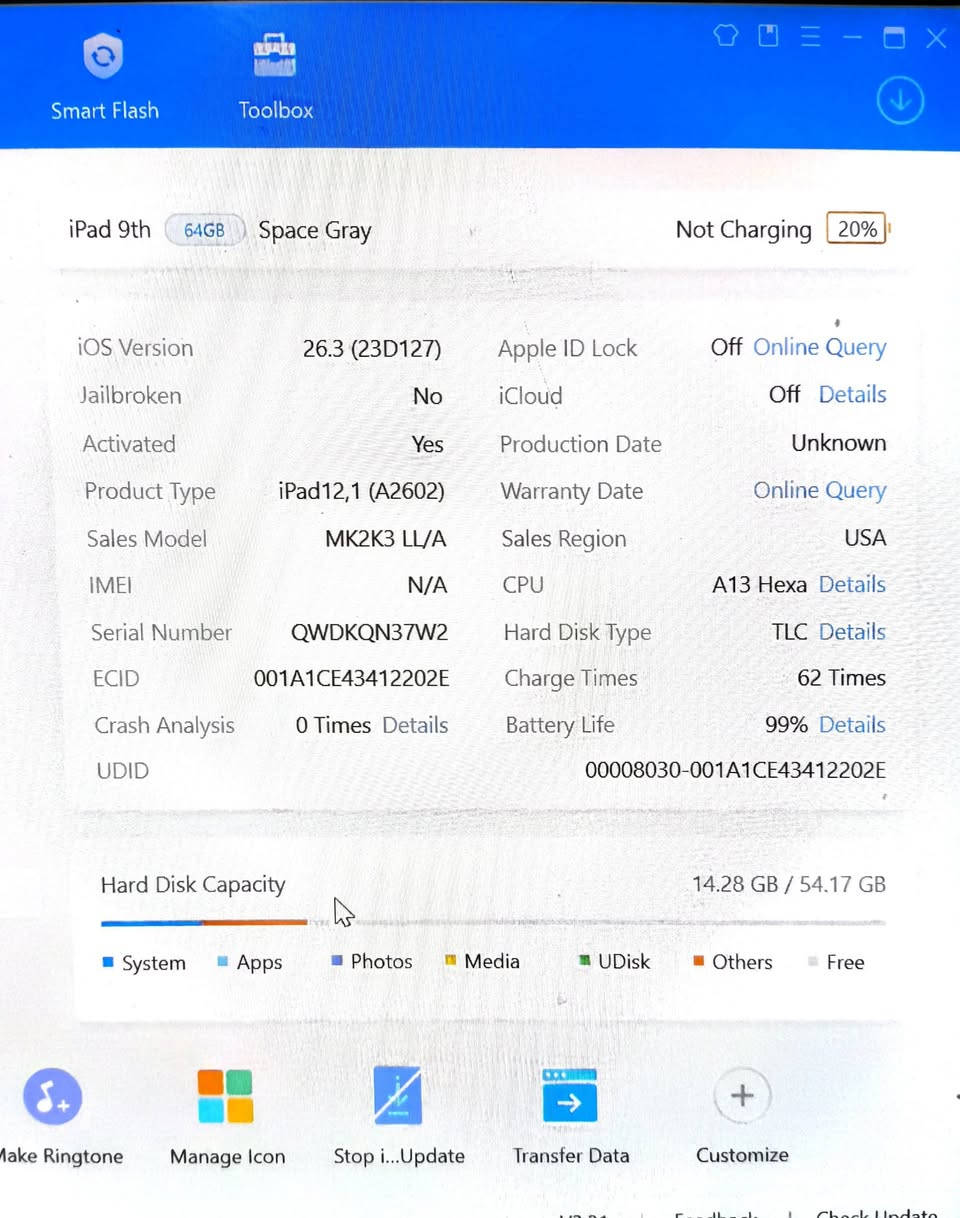960x1218 pixels.
Task: Launch the Transfer Data tool
Action: 570,1096
